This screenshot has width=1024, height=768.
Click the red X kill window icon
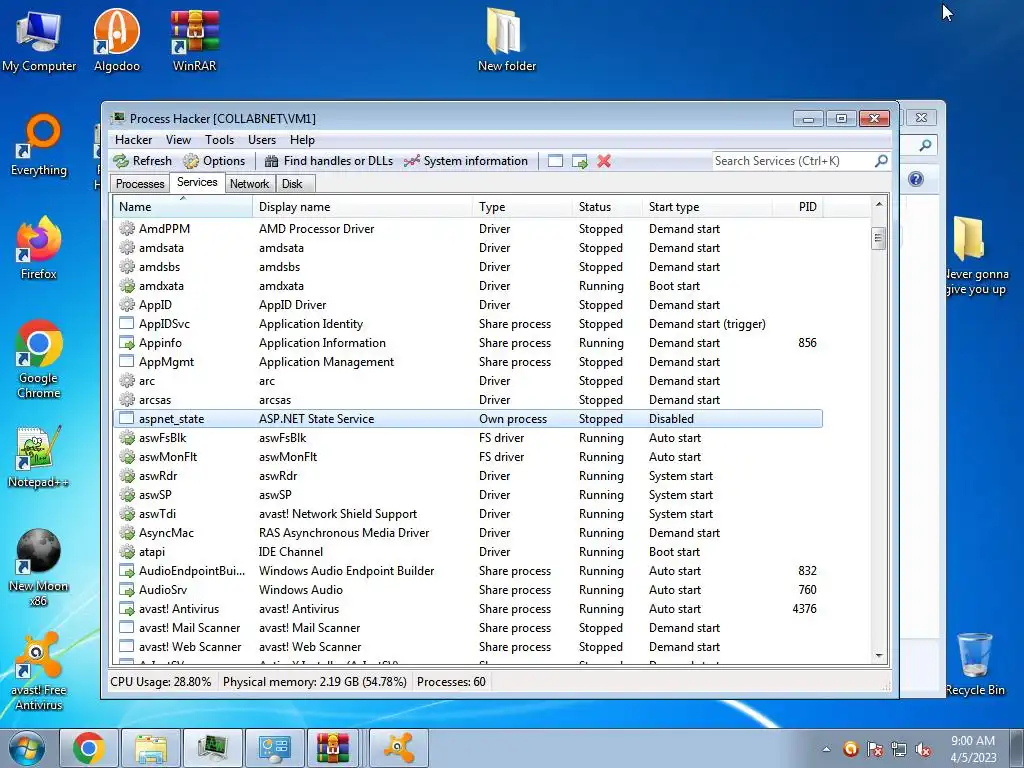604,161
